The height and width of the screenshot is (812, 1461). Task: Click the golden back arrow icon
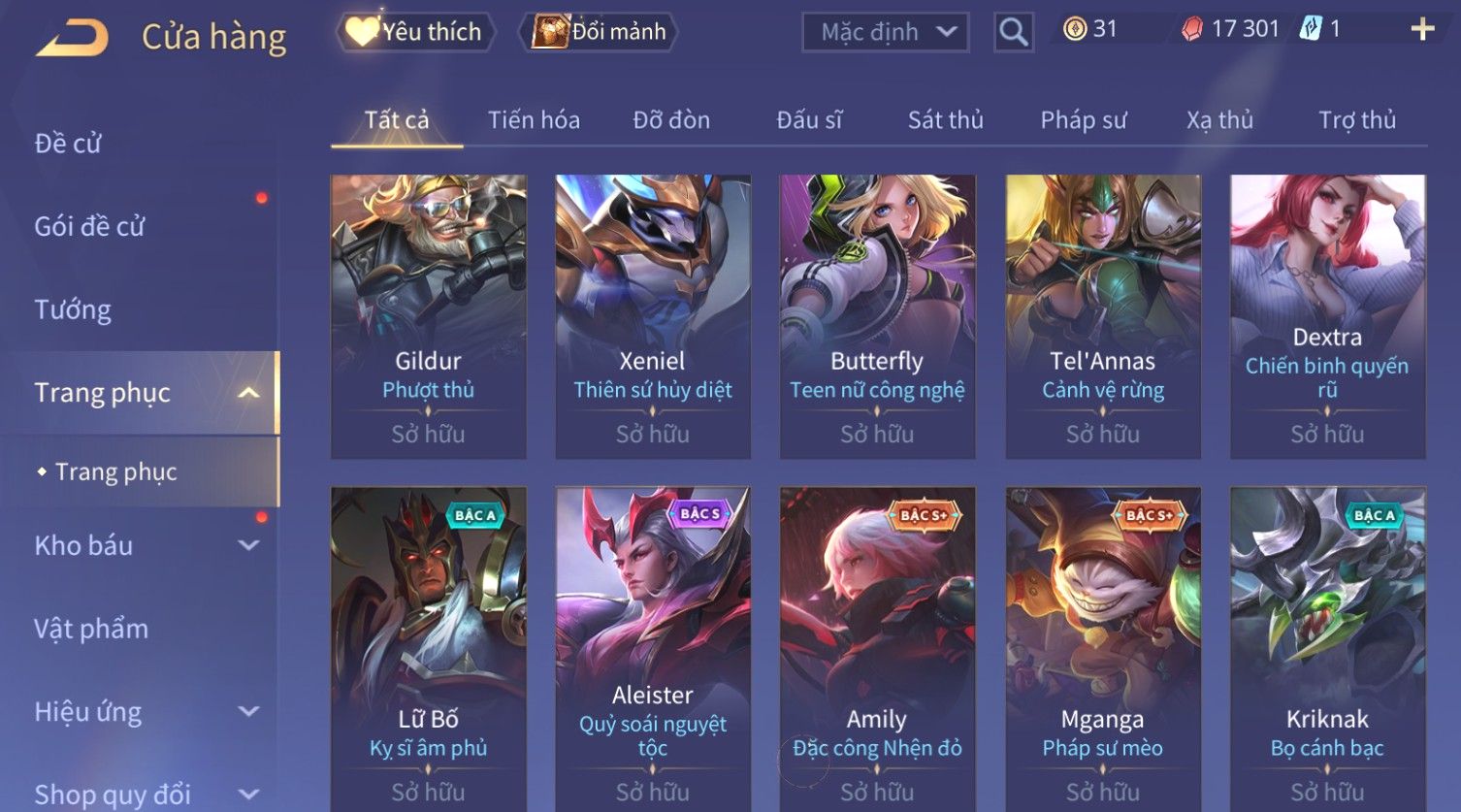point(73,38)
